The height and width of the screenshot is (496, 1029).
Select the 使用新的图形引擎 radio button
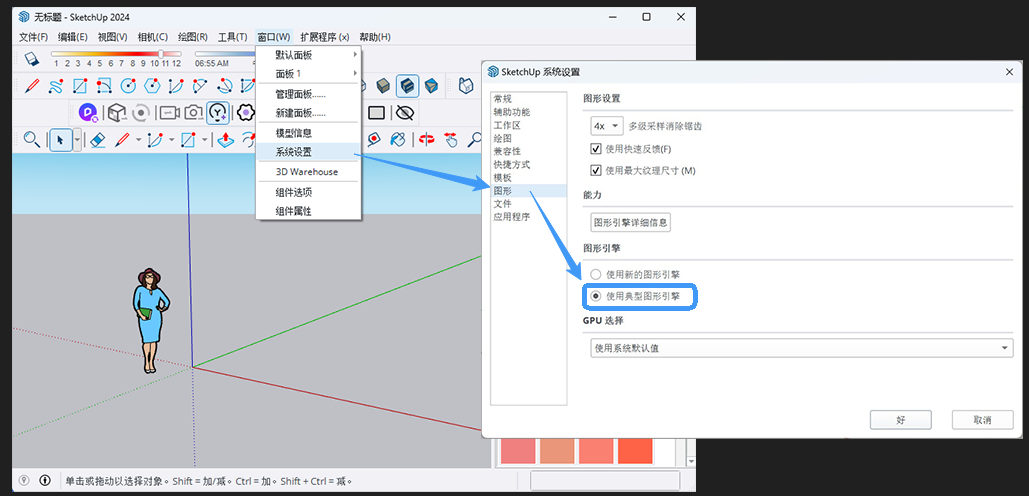pyautogui.click(x=595, y=274)
